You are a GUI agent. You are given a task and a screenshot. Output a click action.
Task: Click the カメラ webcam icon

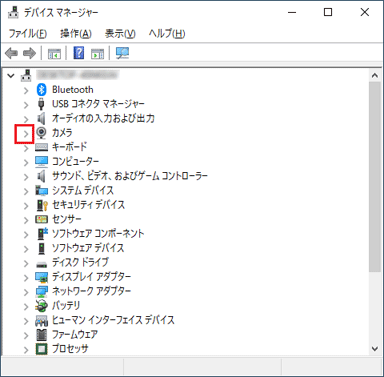coord(41,133)
